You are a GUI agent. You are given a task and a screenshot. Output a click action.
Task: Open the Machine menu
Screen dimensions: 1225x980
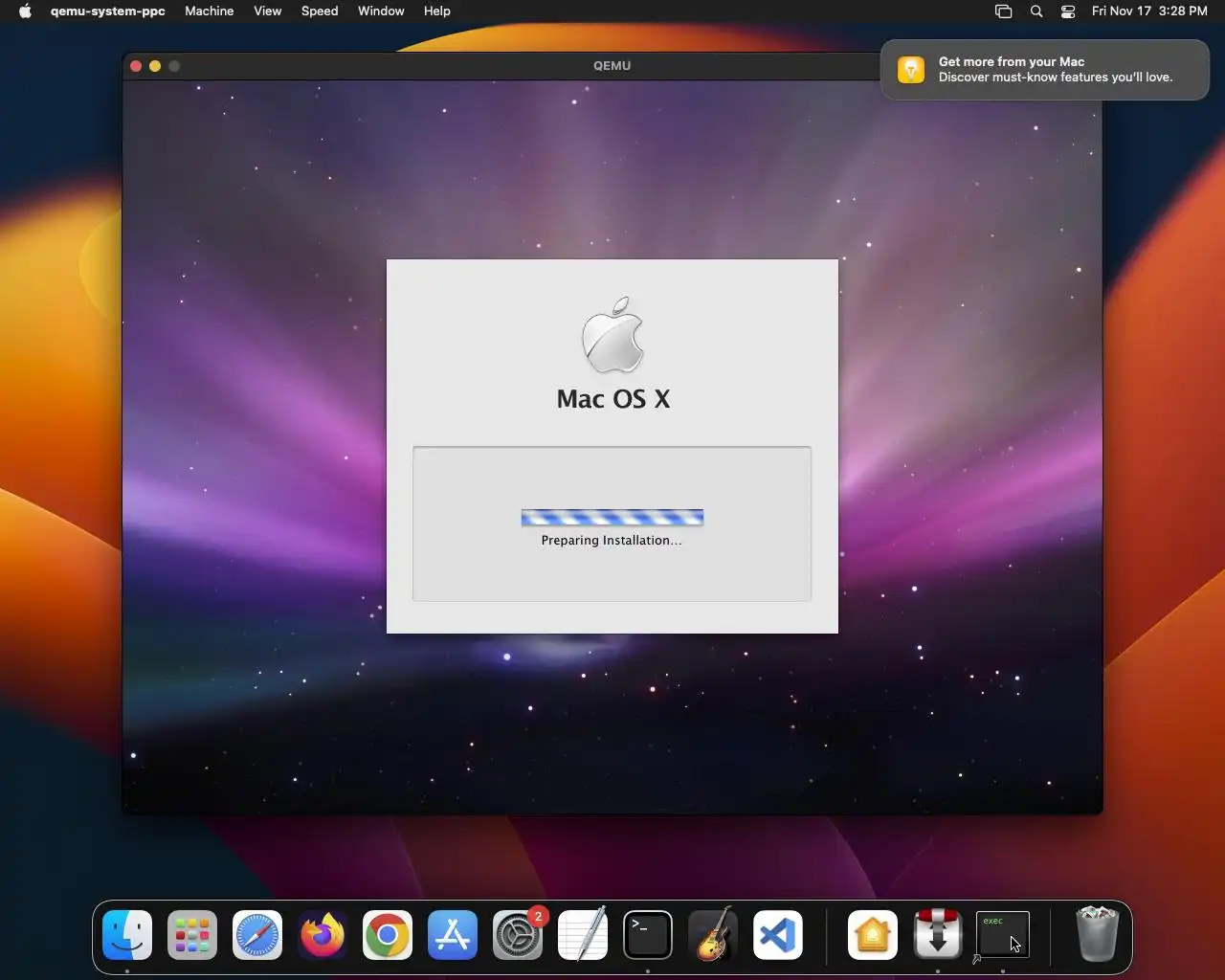[210, 11]
